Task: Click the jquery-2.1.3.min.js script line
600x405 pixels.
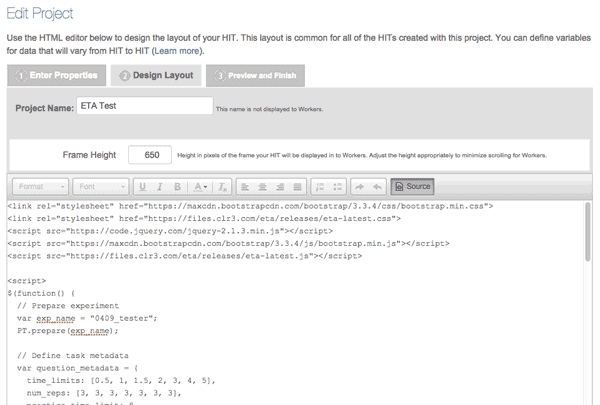Action: [170, 231]
